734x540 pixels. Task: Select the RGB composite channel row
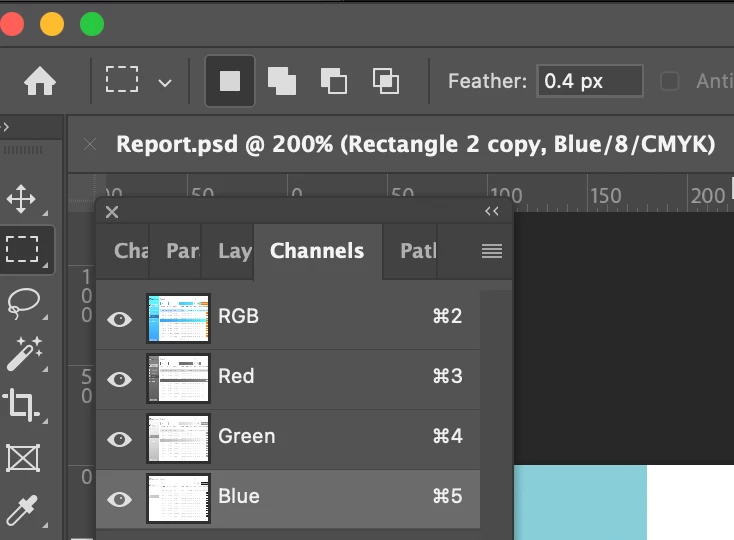(288, 319)
